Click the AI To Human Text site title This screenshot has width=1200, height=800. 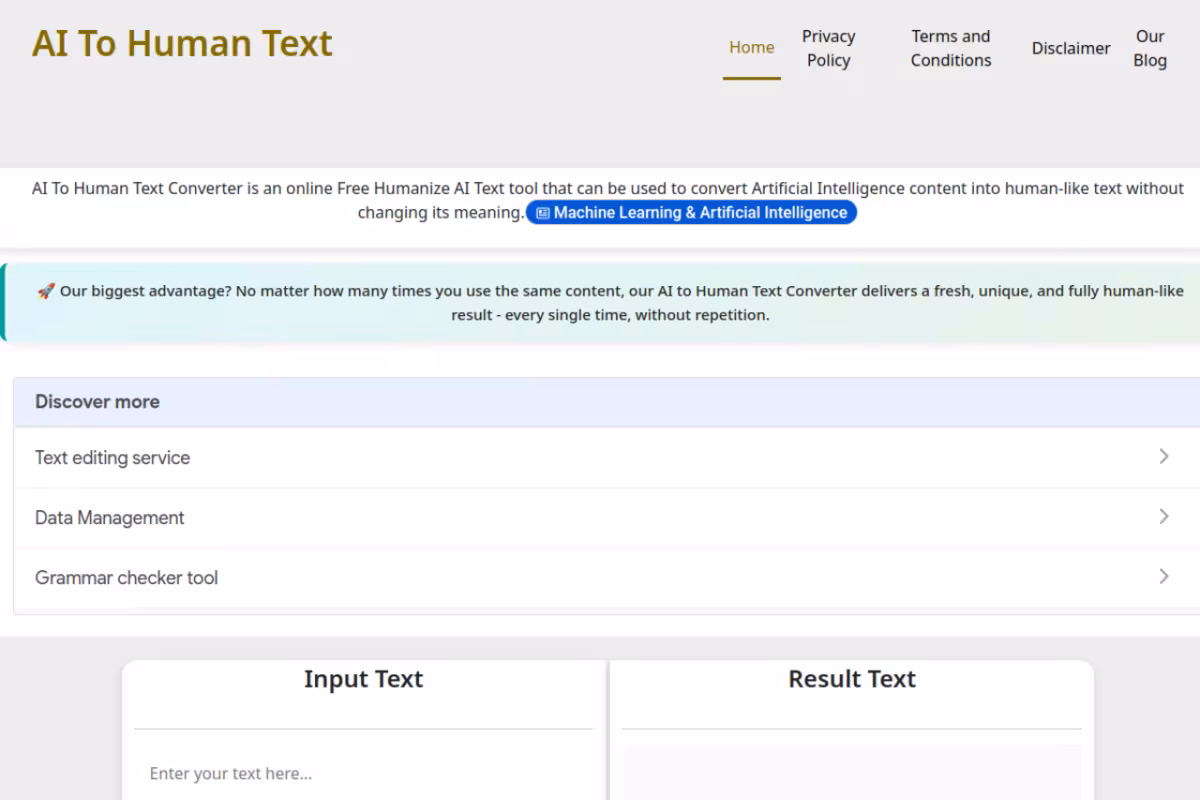182,44
